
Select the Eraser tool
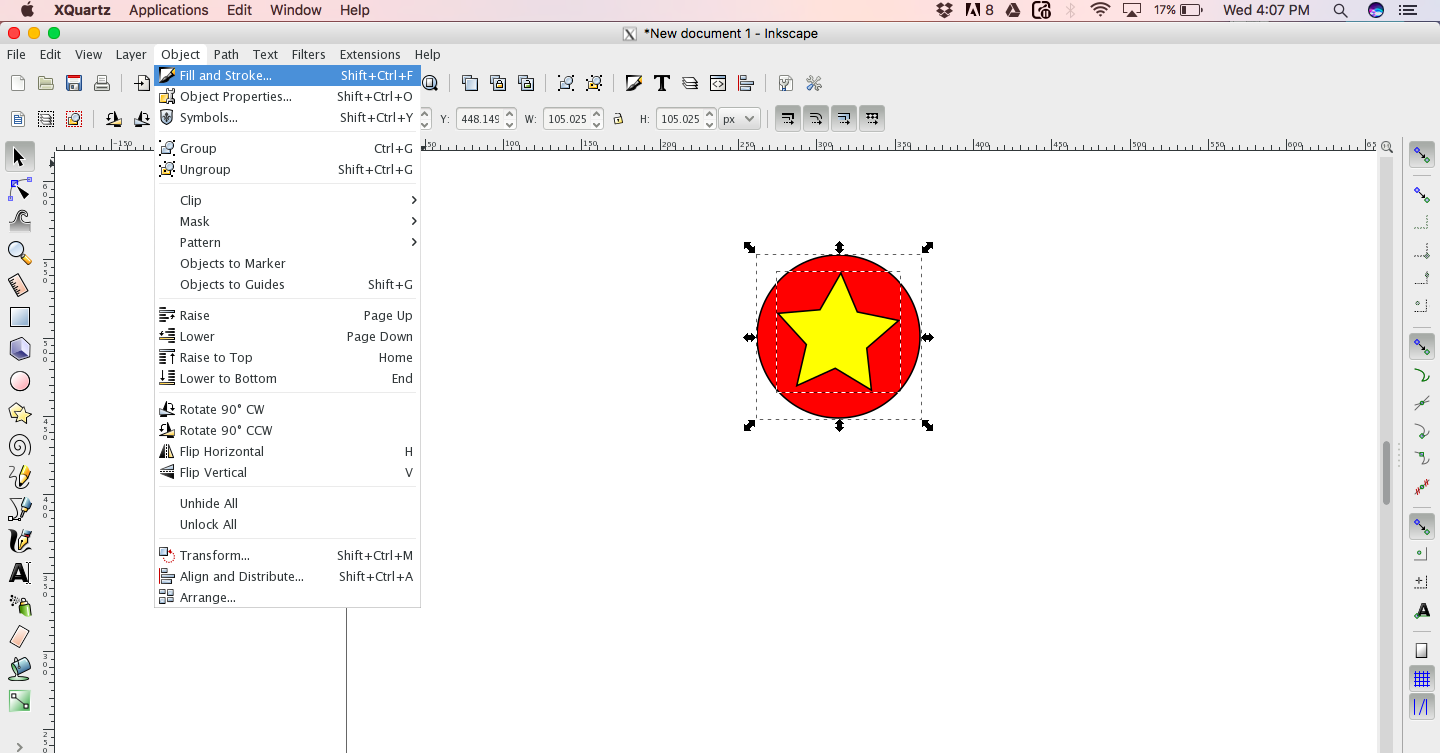tap(19, 637)
